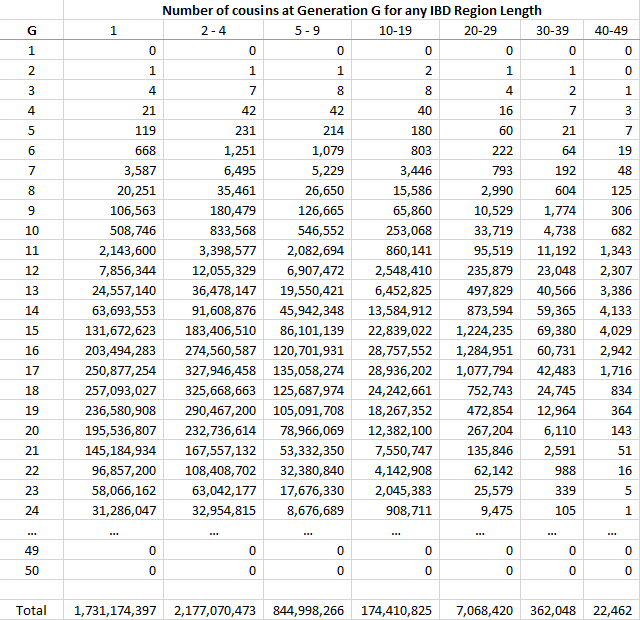Click the cell containing 257,093,027
Viewport: 640px width, 620px height.
tap(113, 390)
